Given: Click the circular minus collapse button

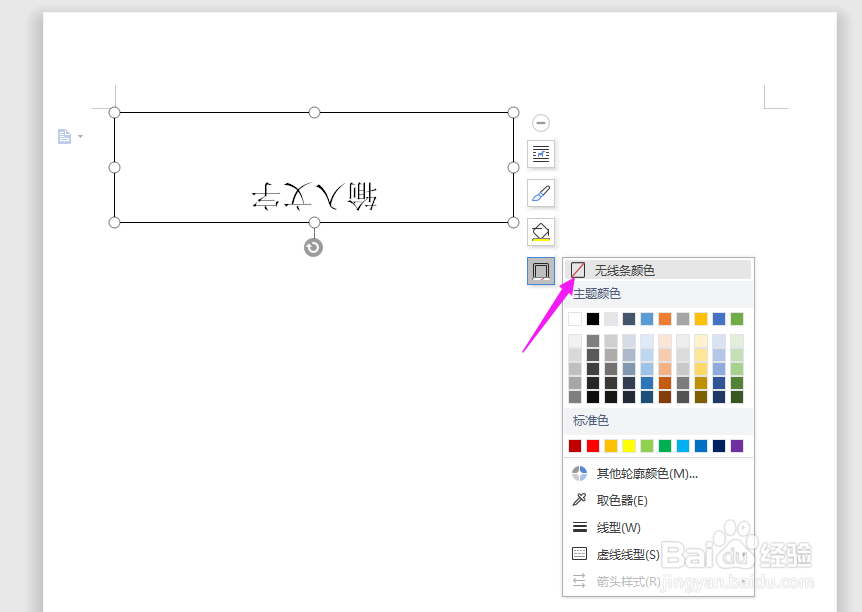Looking at the screenshot, I should pyautogui.click(x=540, y=122).
